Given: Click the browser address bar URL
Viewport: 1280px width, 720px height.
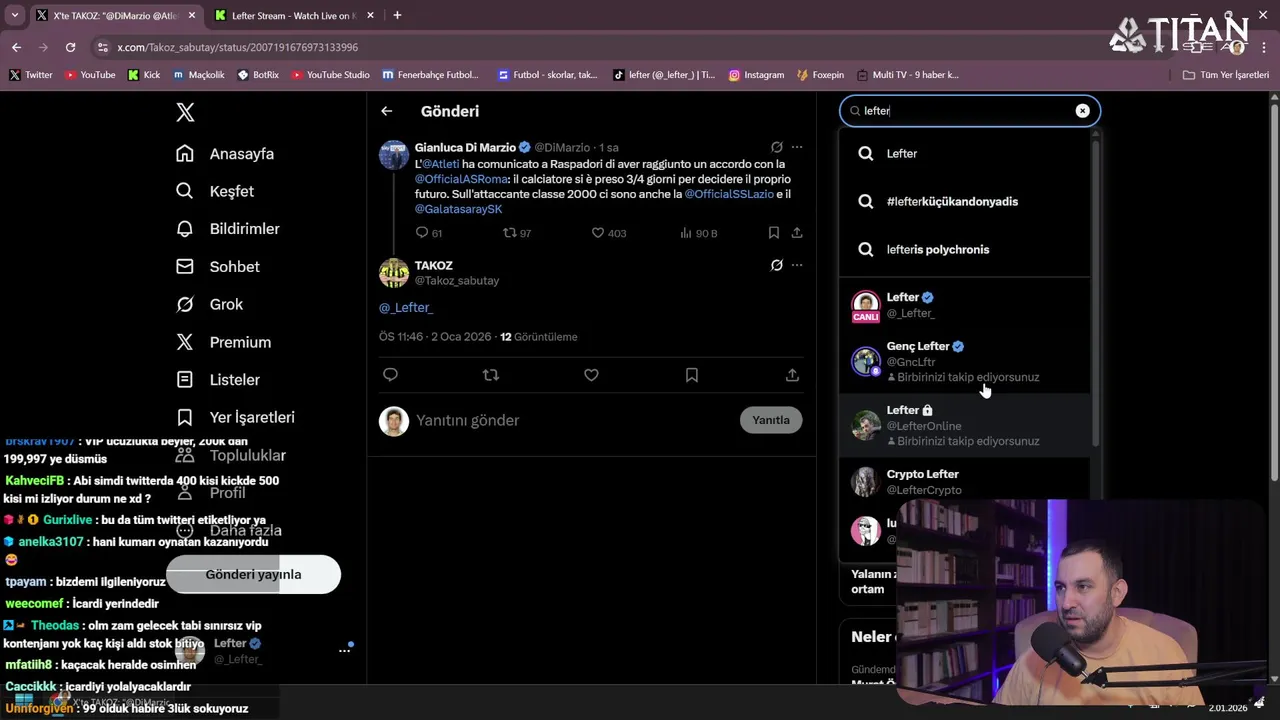Looking at the screenshot, I should [x=237, y=47].
